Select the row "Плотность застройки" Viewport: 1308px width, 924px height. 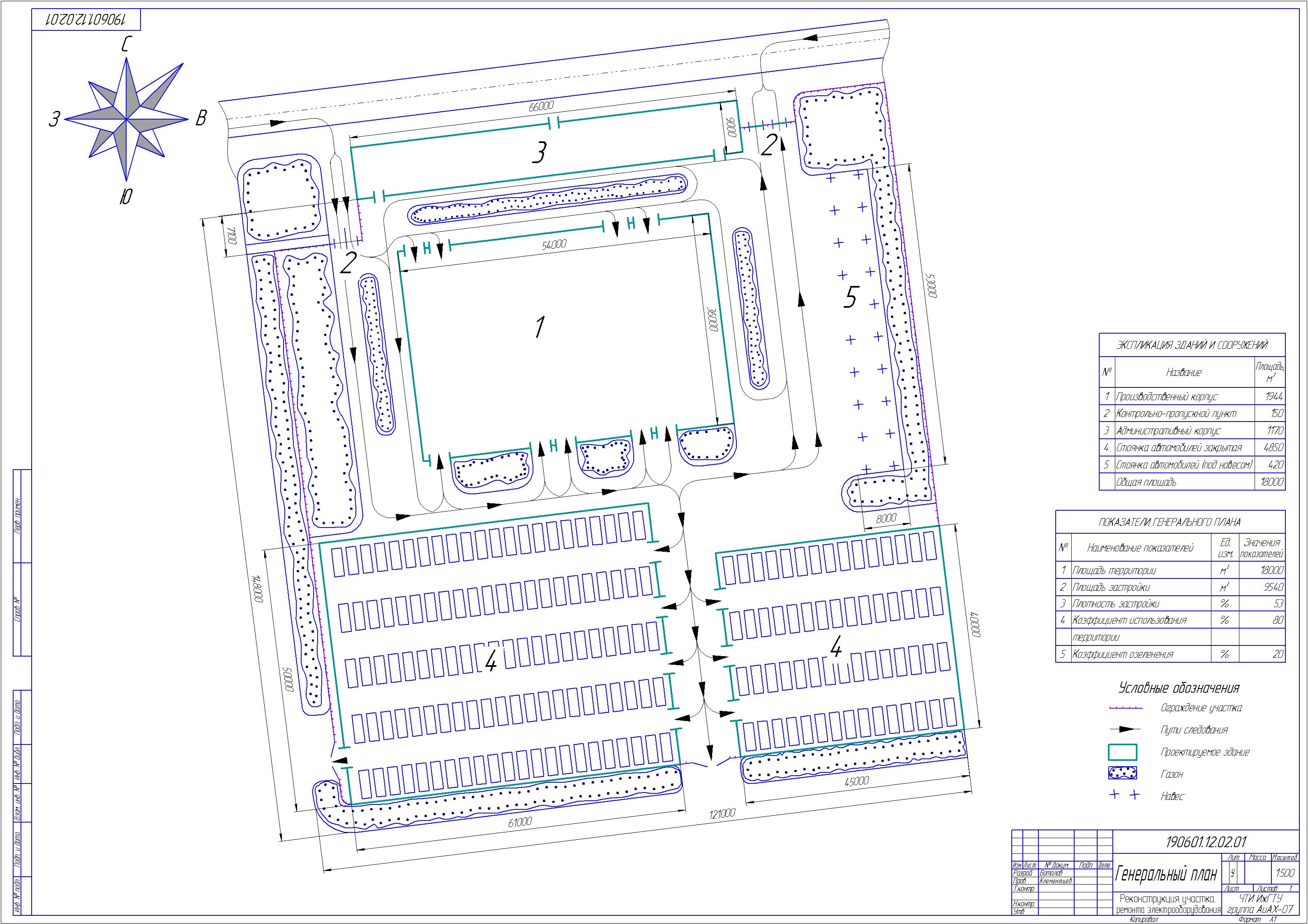(1170, 604)
